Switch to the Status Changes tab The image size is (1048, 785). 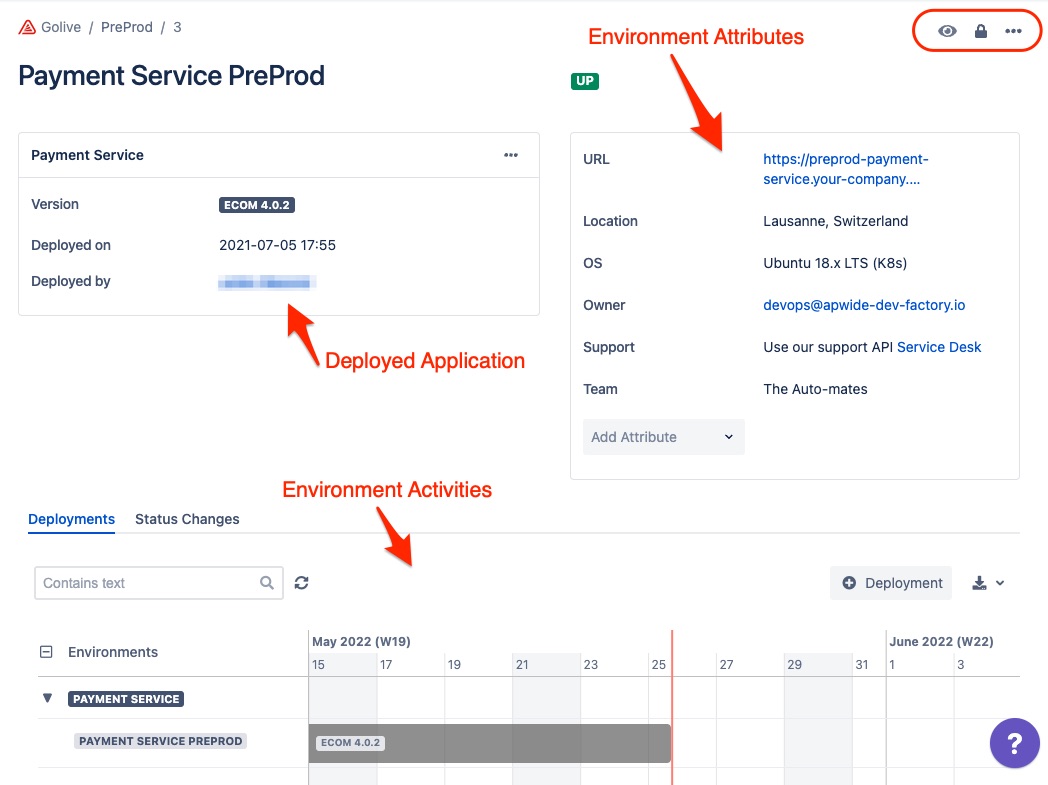(187, 519)
